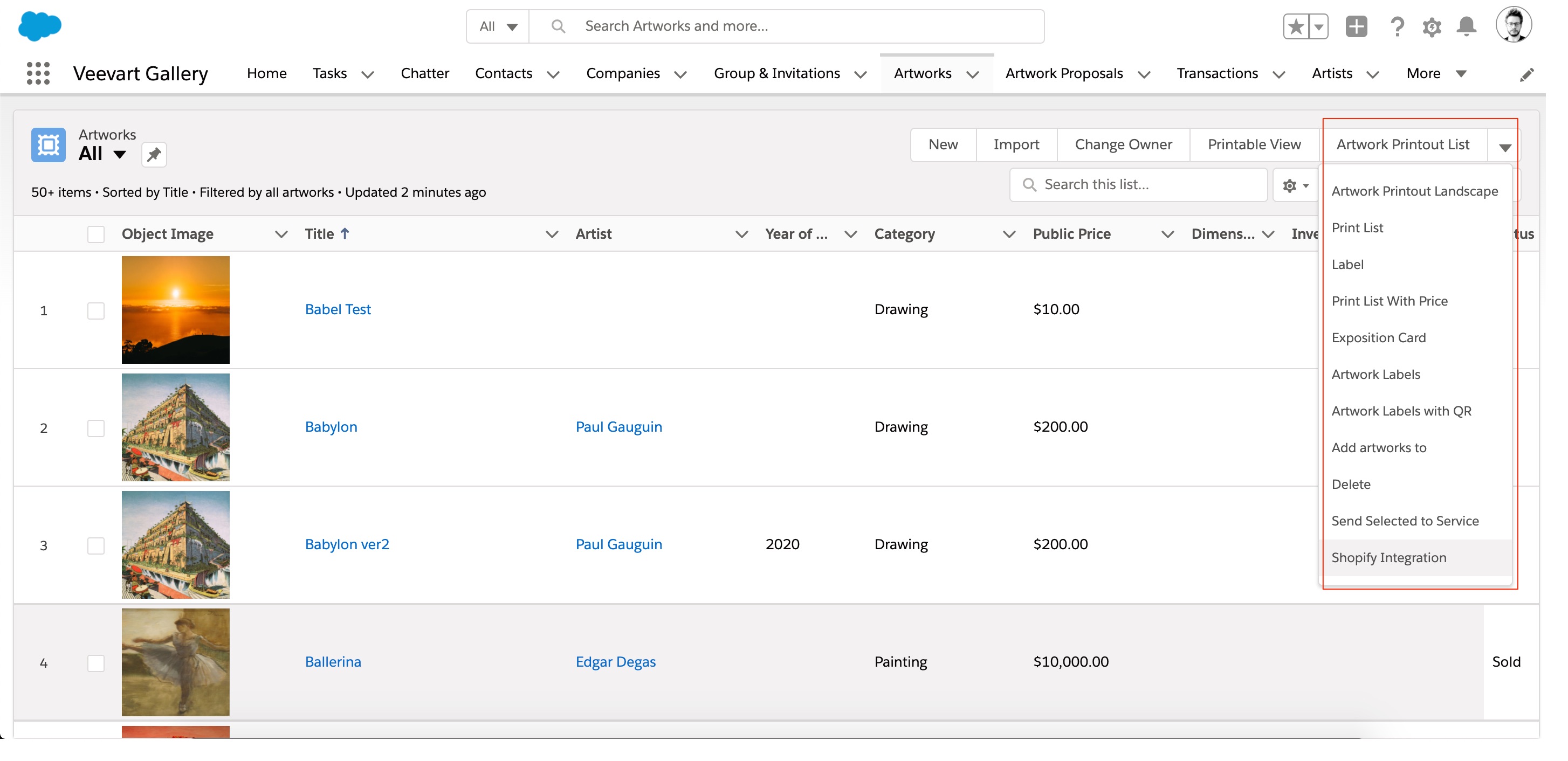Click the pencil edit navigation icon
Viewport: 1568px width, 761px height.
click(x=1526, y=74)
